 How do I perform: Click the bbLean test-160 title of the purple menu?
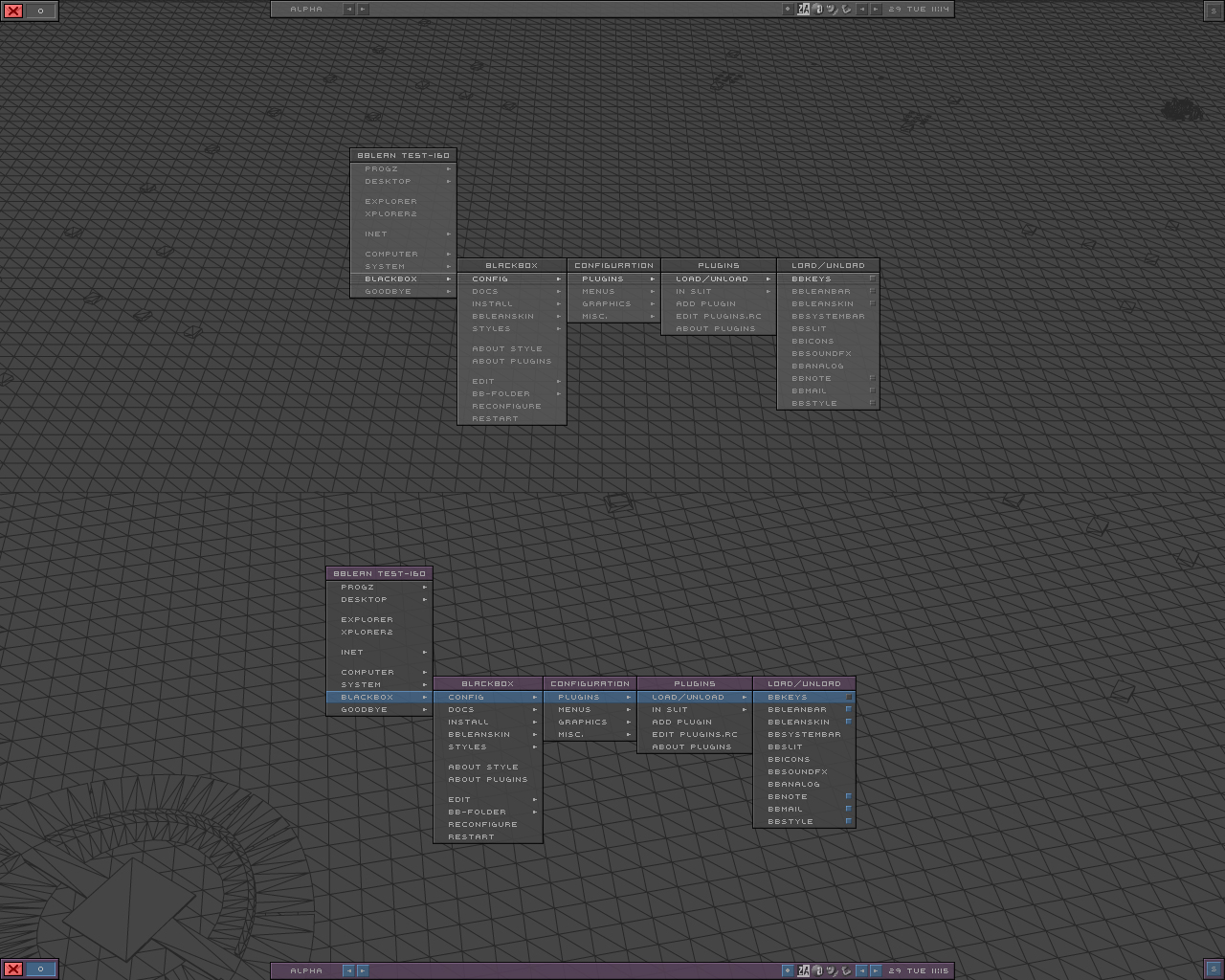[x=380, y=573]
